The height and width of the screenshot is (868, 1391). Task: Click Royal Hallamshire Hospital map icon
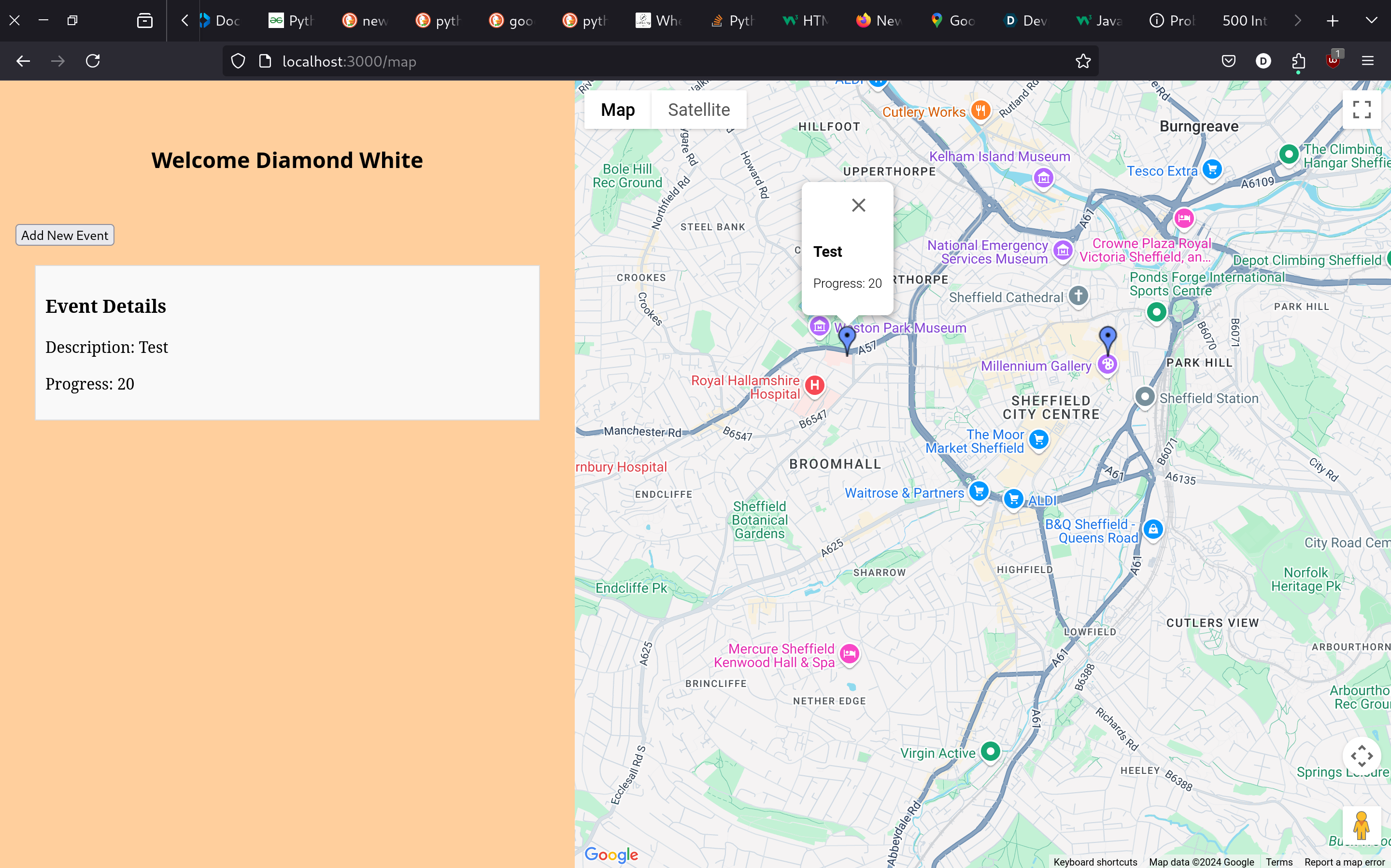click(814, 385)
